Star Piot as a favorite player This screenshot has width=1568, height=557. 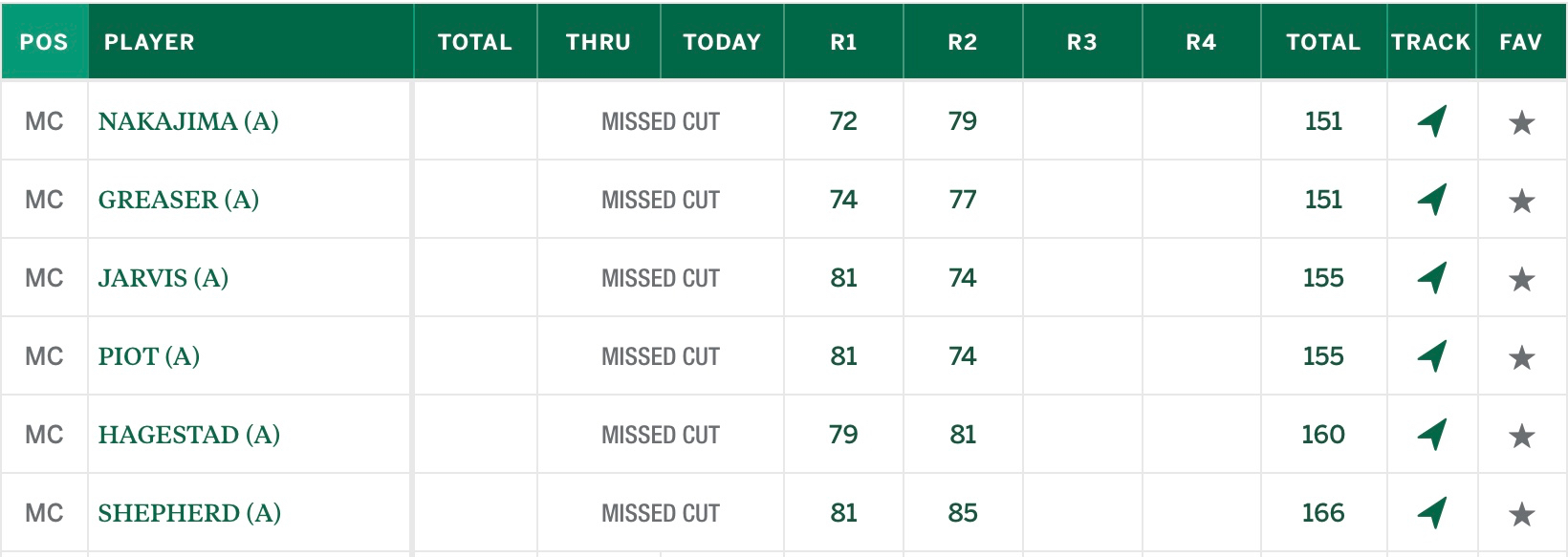[x=1521, y=357]
